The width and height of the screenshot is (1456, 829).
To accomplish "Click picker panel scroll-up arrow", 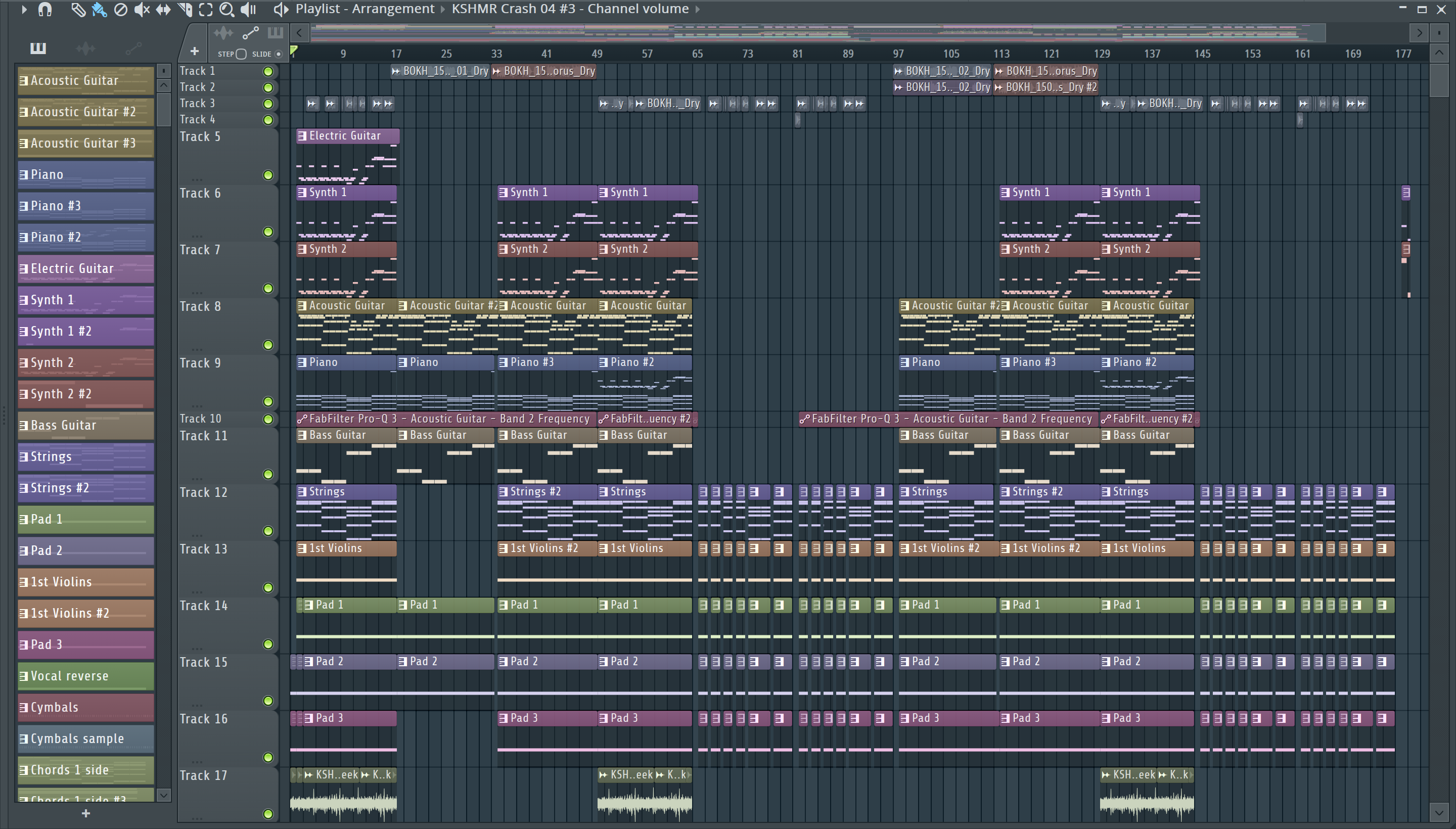I will click(163, 85).
